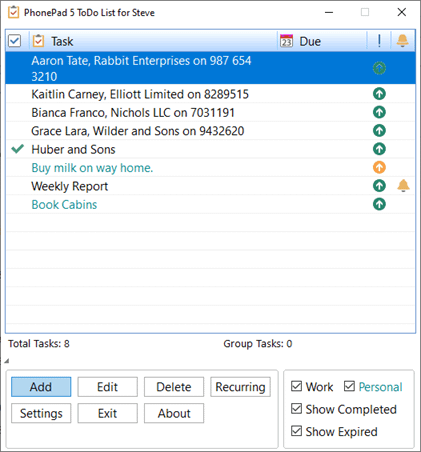The width and height of the screenshot is (421, 452).
Task: Click the bell icon in the column header
Action: pyautogui.click(x=402, y=41)
